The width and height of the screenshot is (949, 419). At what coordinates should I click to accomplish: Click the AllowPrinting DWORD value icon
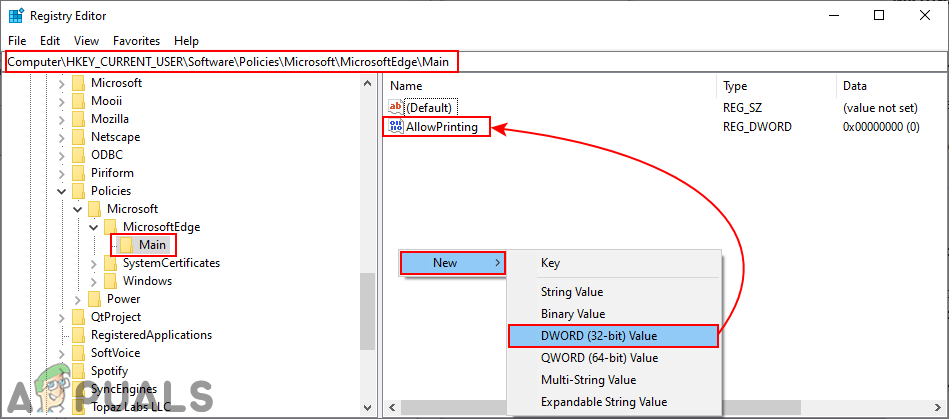click(395, 127)
